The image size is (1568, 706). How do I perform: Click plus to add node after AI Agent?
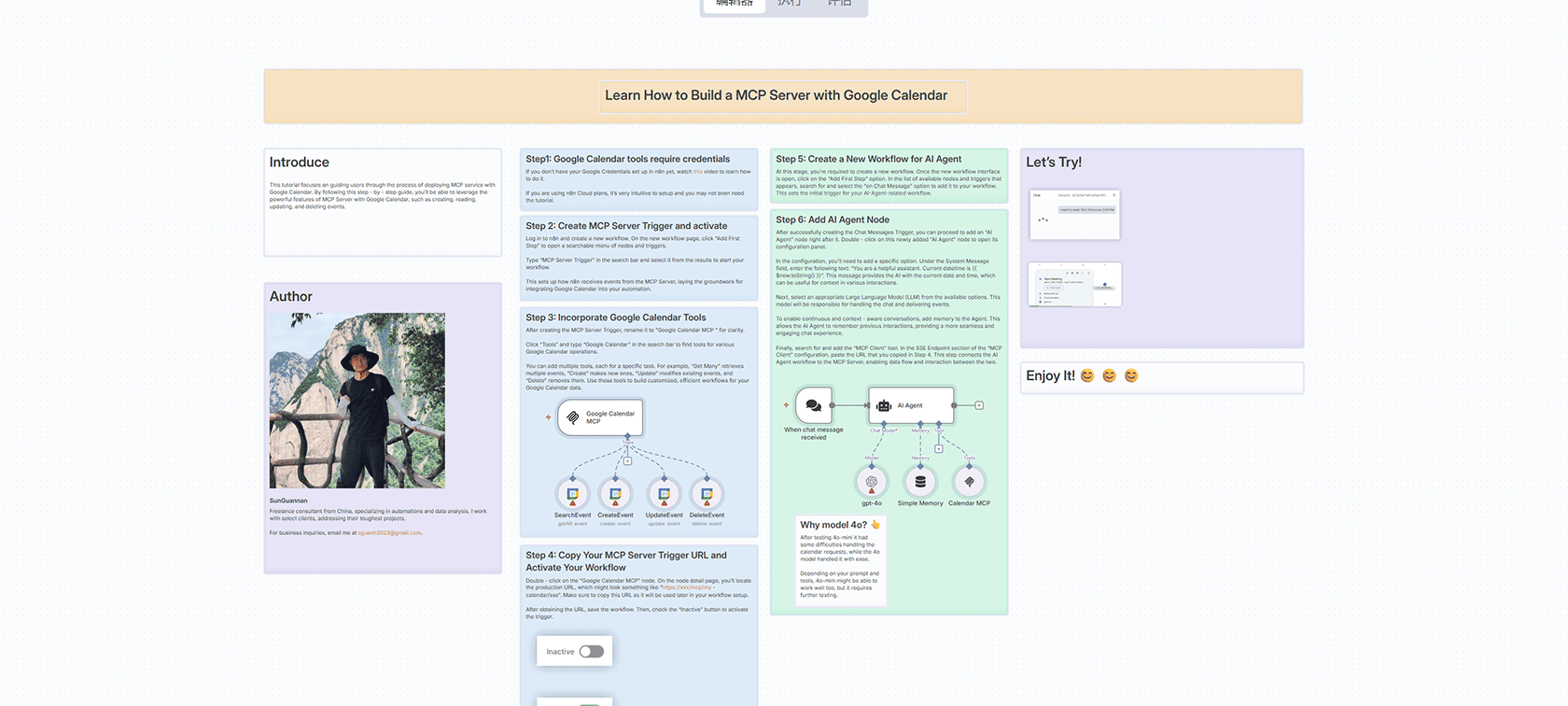(979, 405)
